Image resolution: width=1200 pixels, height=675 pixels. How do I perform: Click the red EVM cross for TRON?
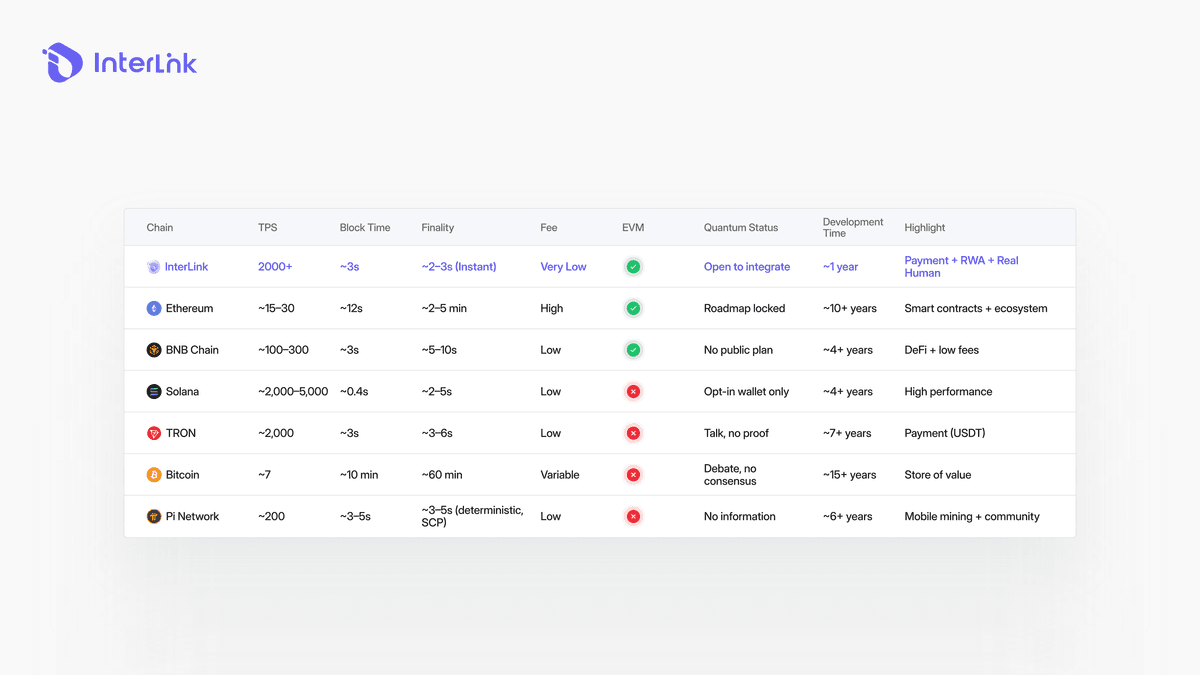[633, 433]
